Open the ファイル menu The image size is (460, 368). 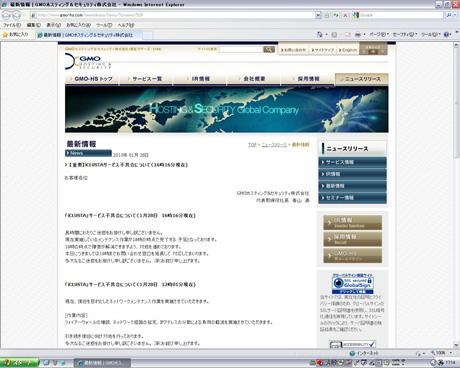pyautogui.click(x=12, y=25)
